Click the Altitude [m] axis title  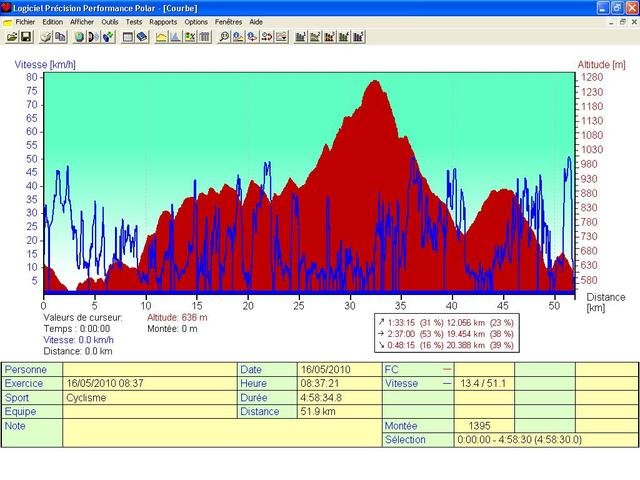point(601,65)
